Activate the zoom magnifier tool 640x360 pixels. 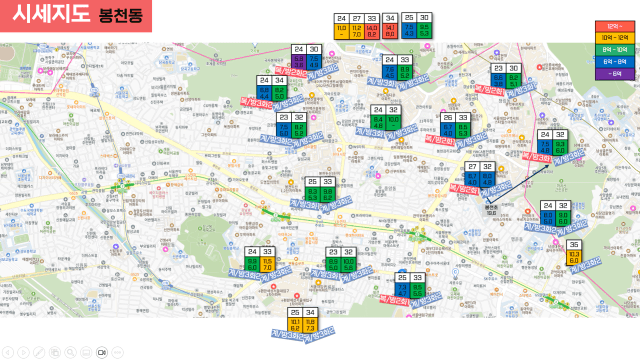pyautogui.click(x=70, y=352)
